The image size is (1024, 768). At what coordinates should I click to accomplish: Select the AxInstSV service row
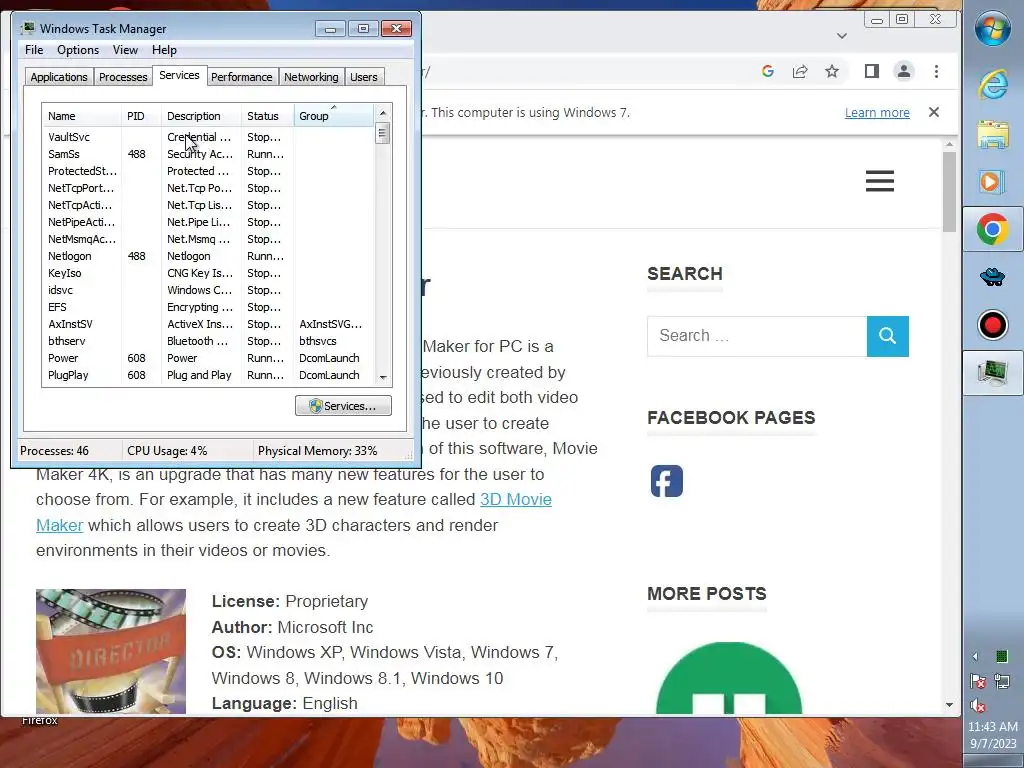(208, 324)
